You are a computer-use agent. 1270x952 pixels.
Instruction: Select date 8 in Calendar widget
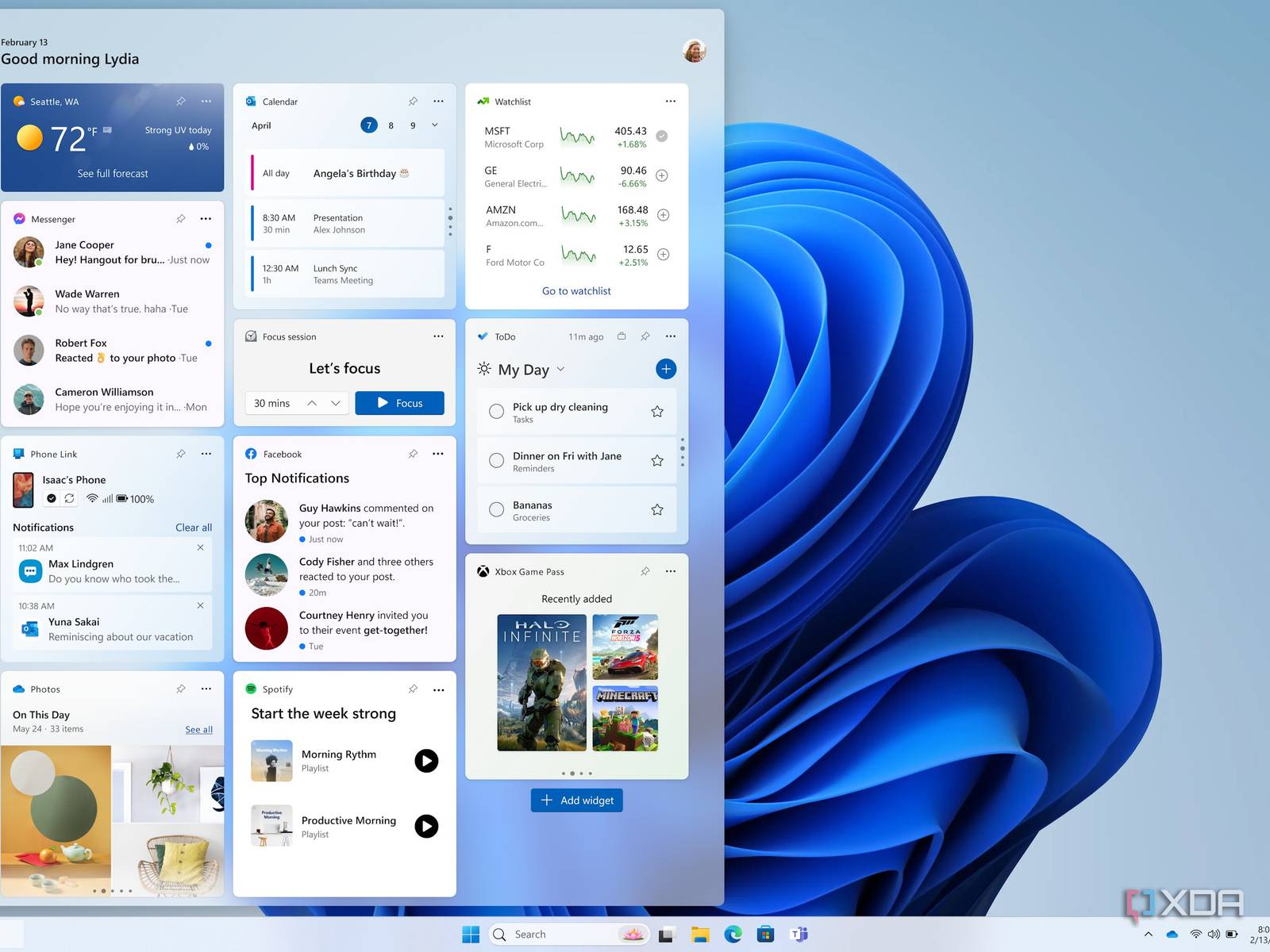click(x=391, y=125)
